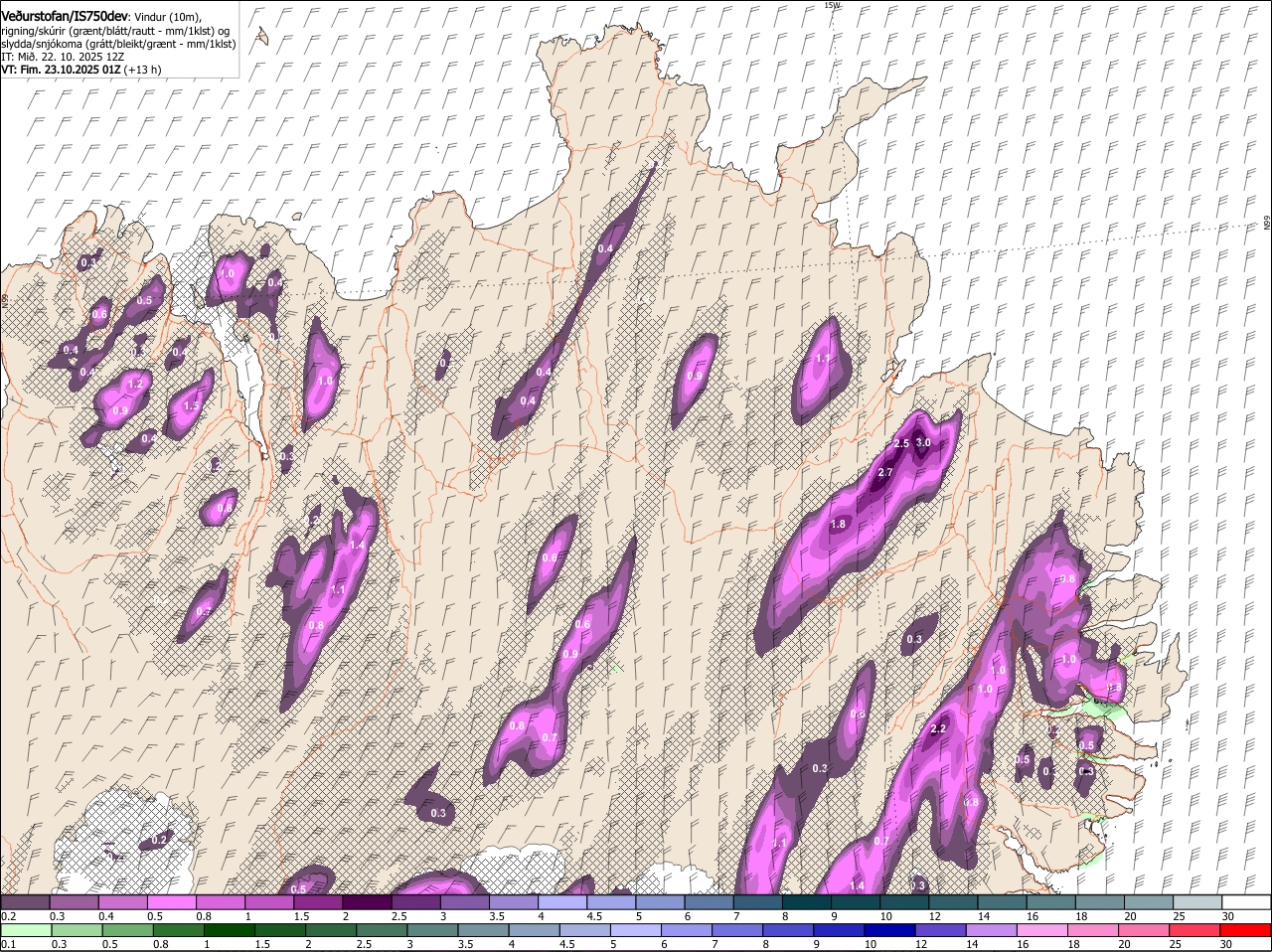This screenshot has height=952, width=1272.
Task: Click the 'VT: Fim. 23.10.2025 01Z' valid time
Action: 62,70
